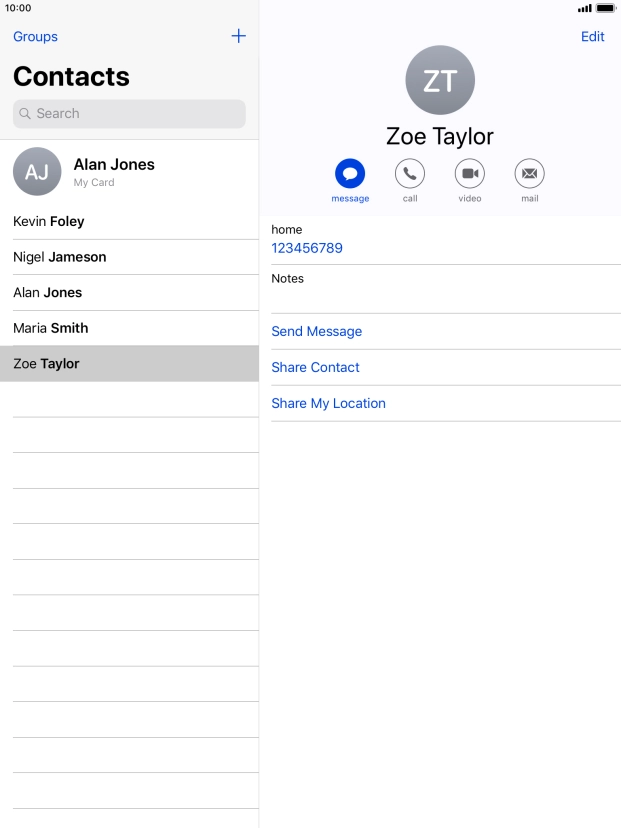Edit Zoe Taylor's contact details
The height and width of the screenshot is (828, 621).
coord(593,37)
